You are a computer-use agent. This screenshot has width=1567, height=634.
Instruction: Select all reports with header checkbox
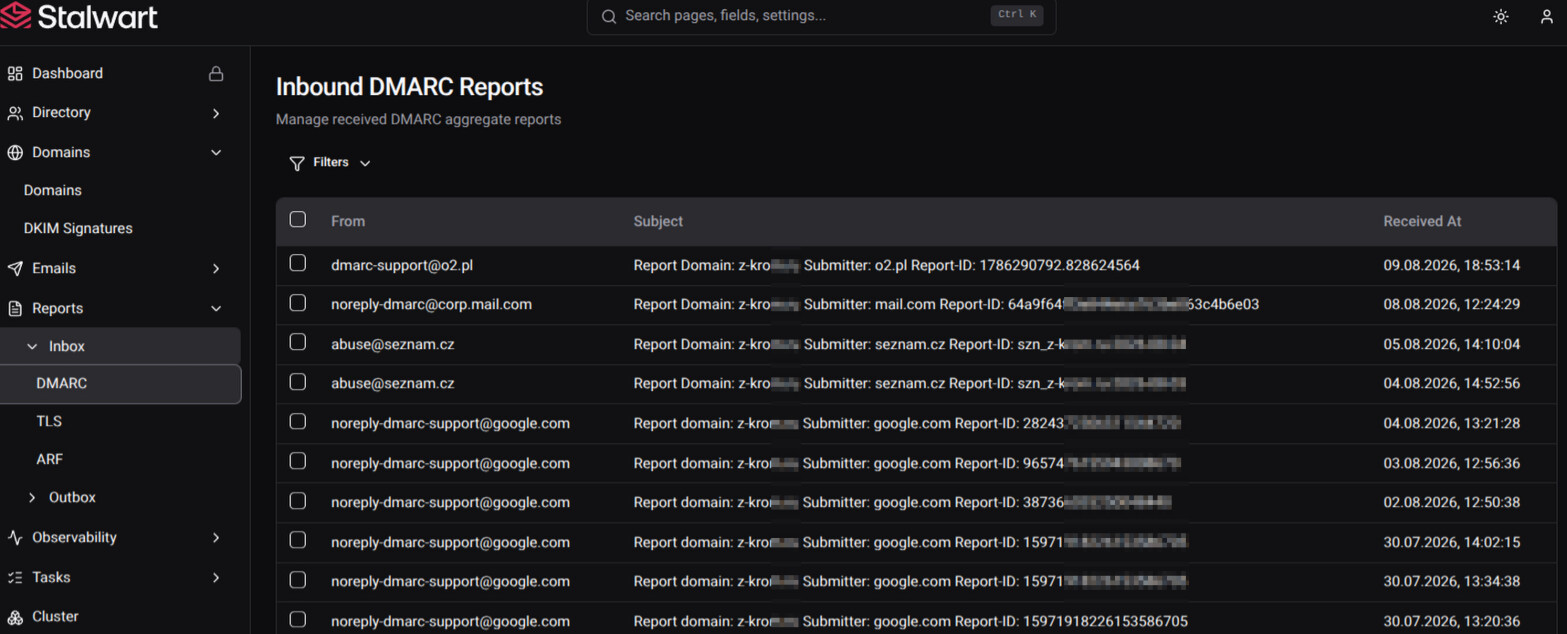coord(298,220)
